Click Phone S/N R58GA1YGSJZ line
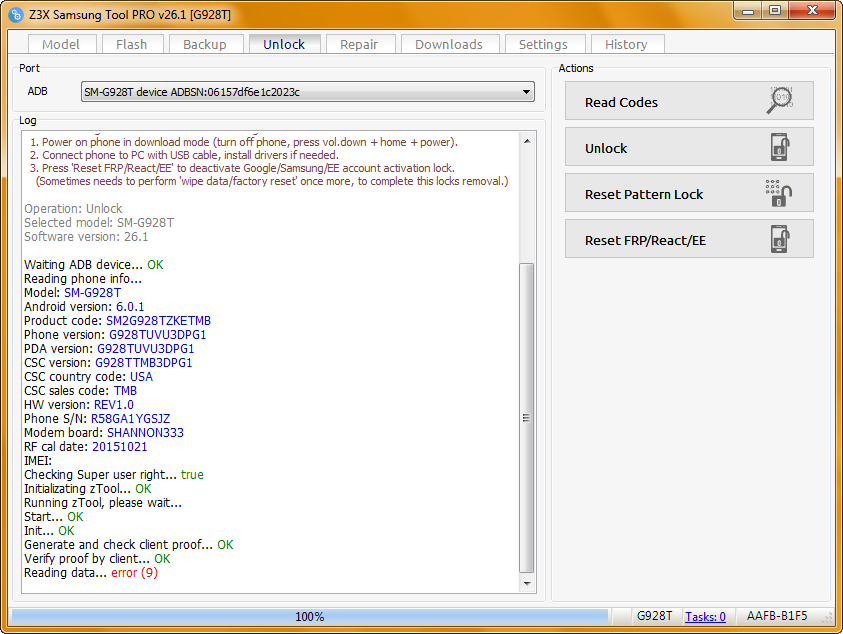843x634 pixels. [97, 419]
